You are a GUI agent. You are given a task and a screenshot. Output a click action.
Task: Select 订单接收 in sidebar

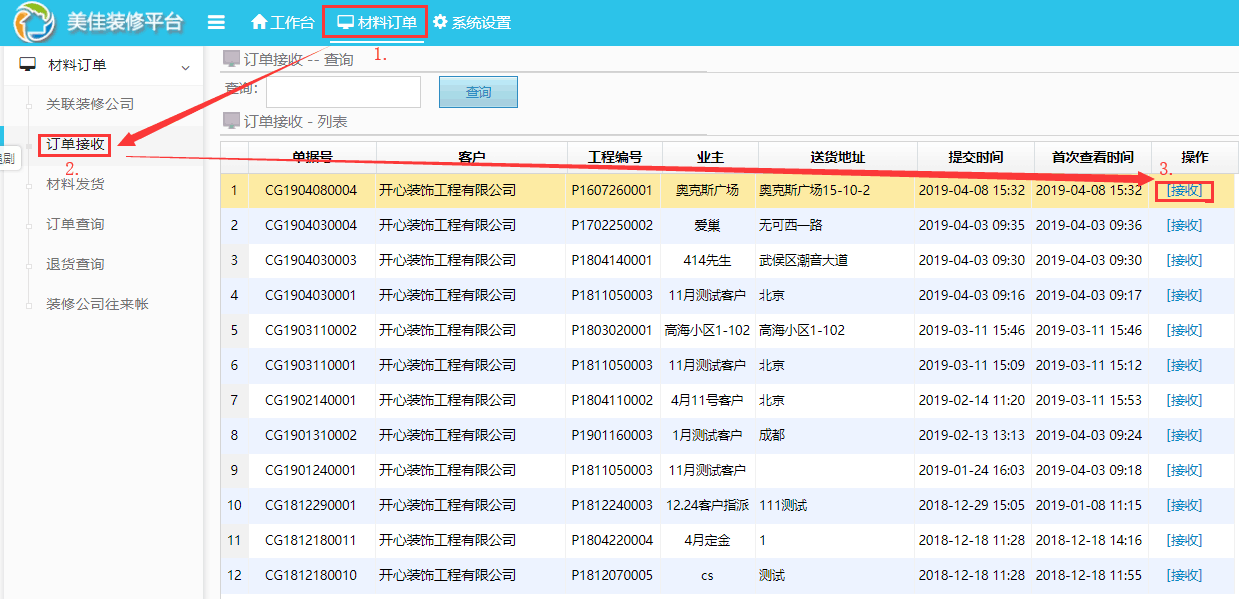[x=75, y=144]
